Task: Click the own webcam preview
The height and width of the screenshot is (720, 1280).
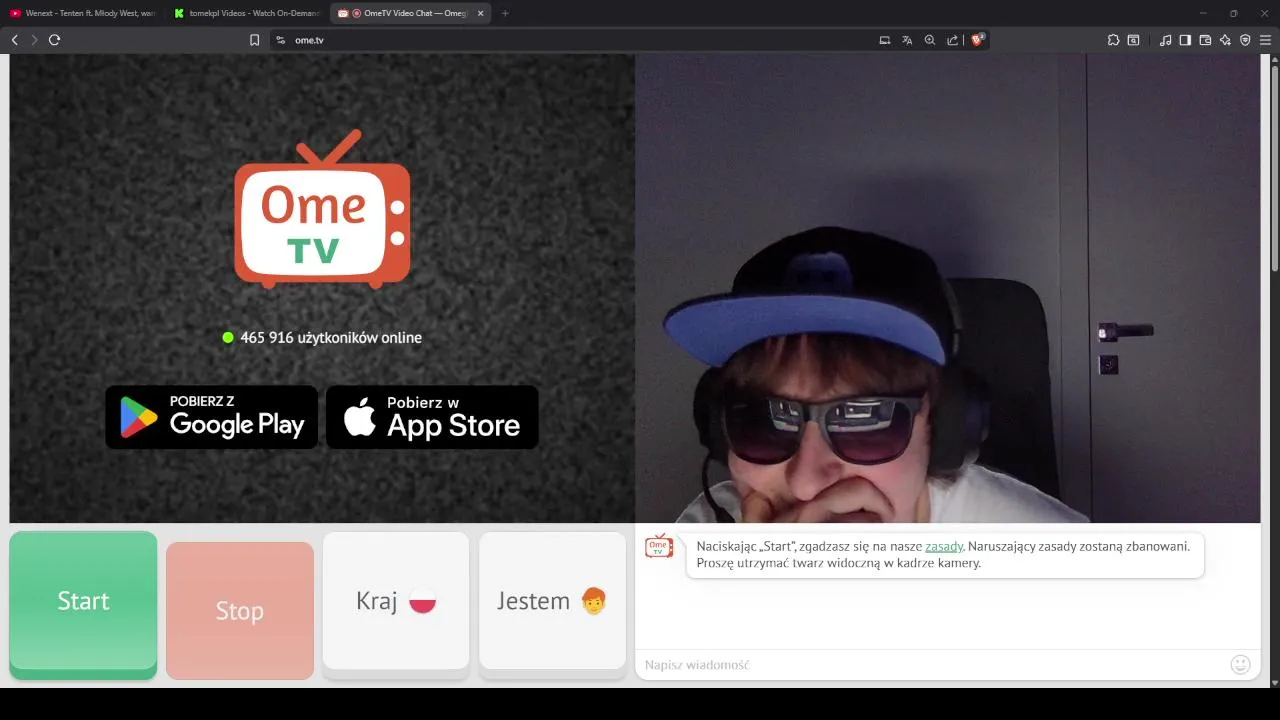Action: point(947,288)
